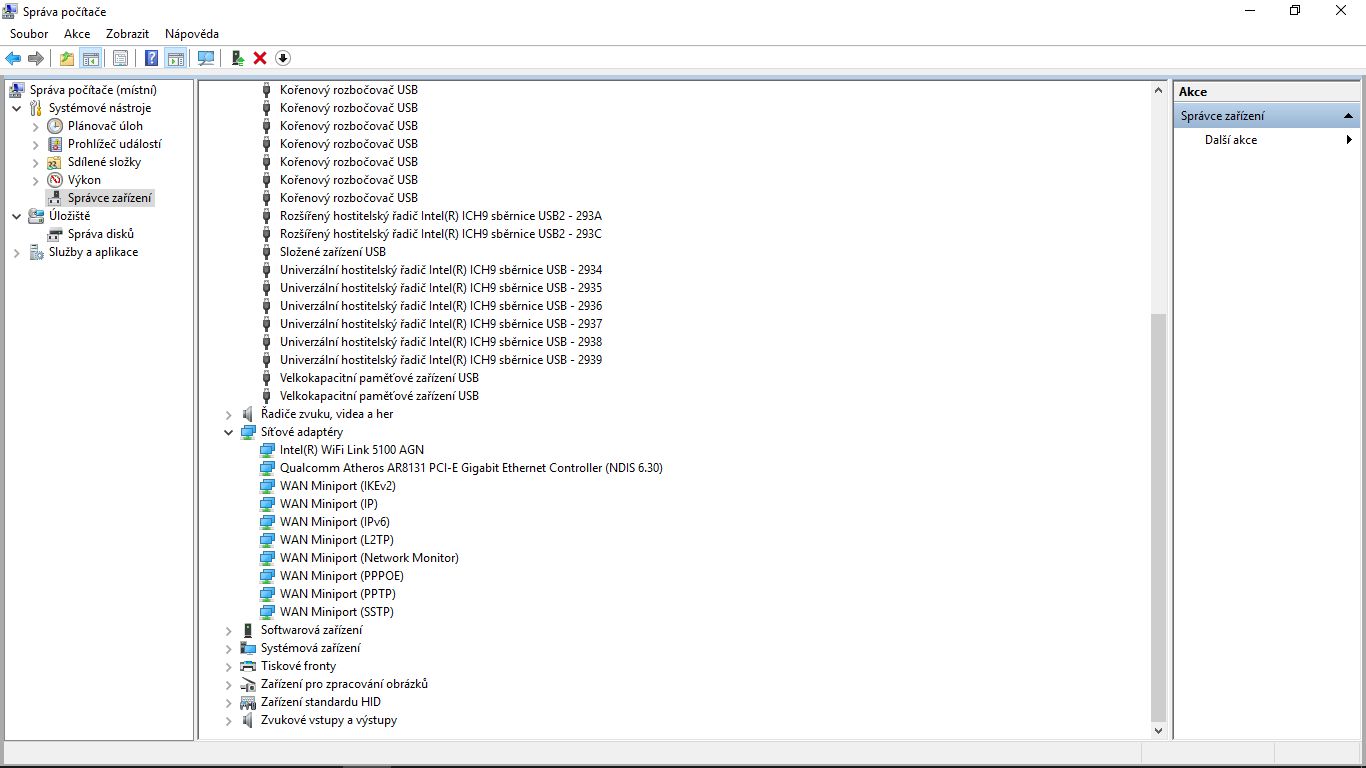Expand Zařízení pro zpracování obrázků arrow
The image size is (1366, 768).
click(229, 684)
